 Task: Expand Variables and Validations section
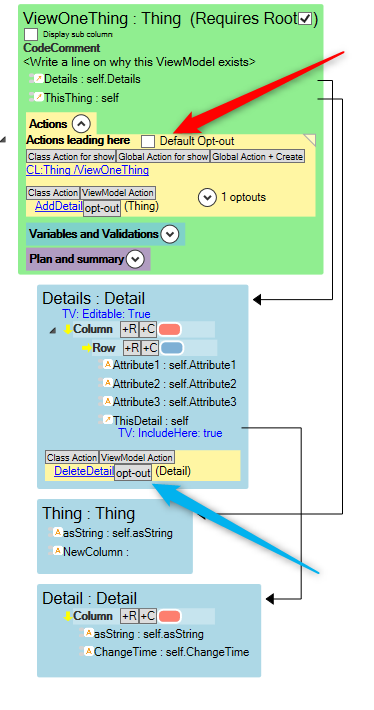(170, 234)
